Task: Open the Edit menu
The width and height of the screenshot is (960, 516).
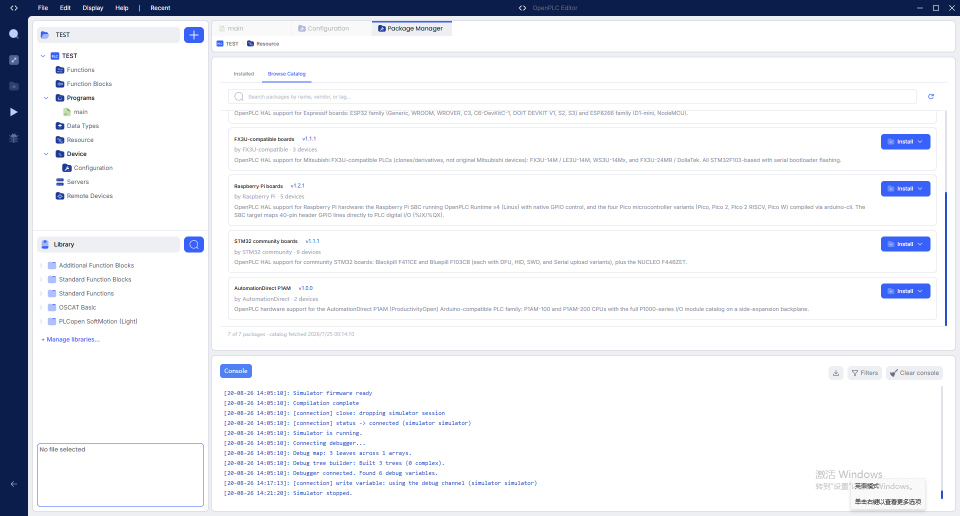Action: click(x=65, y=8)
